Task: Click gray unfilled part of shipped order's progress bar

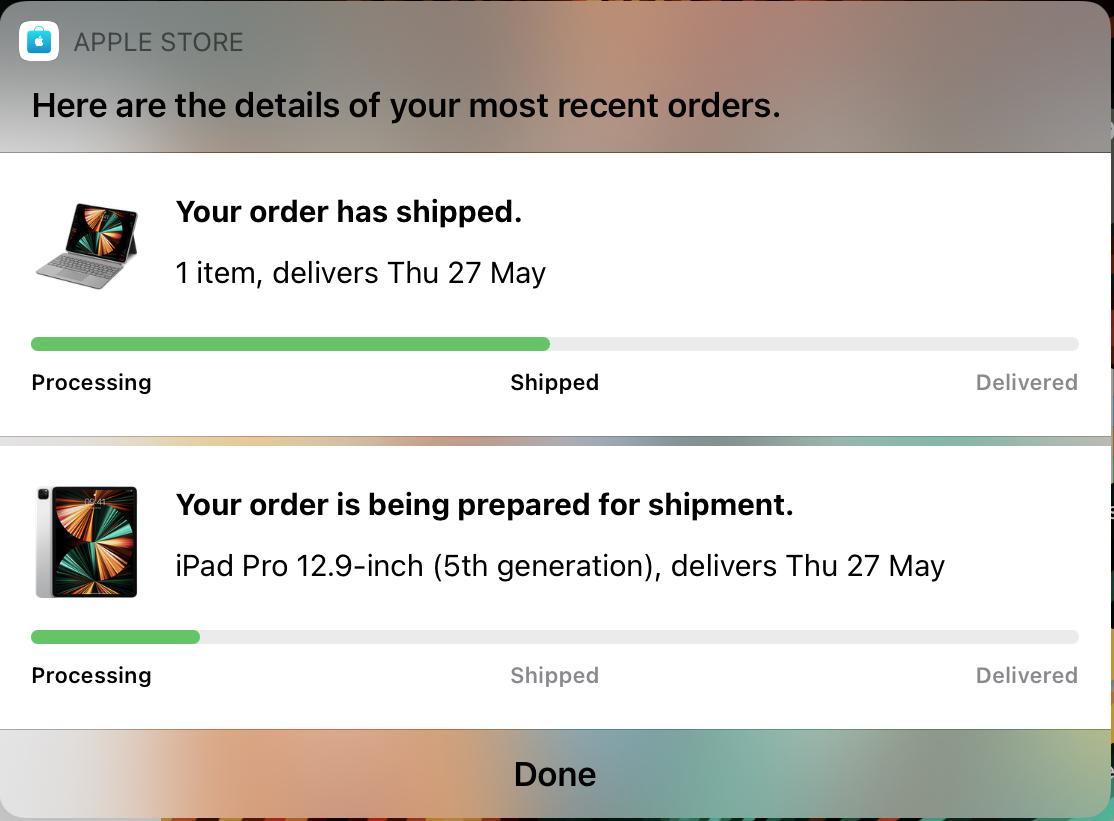Action: (x=814, y=344)
